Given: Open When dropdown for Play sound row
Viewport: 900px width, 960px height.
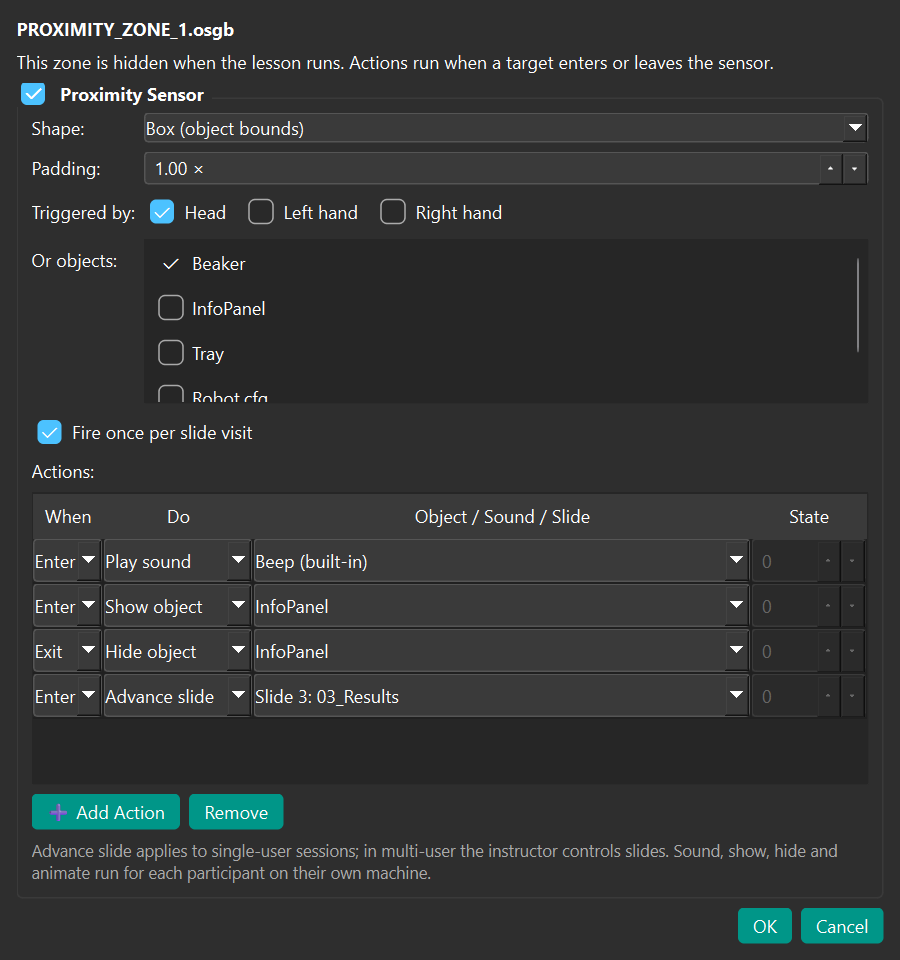Looking at the screenshot, I should pyautogui.click(x=67, y=561).
